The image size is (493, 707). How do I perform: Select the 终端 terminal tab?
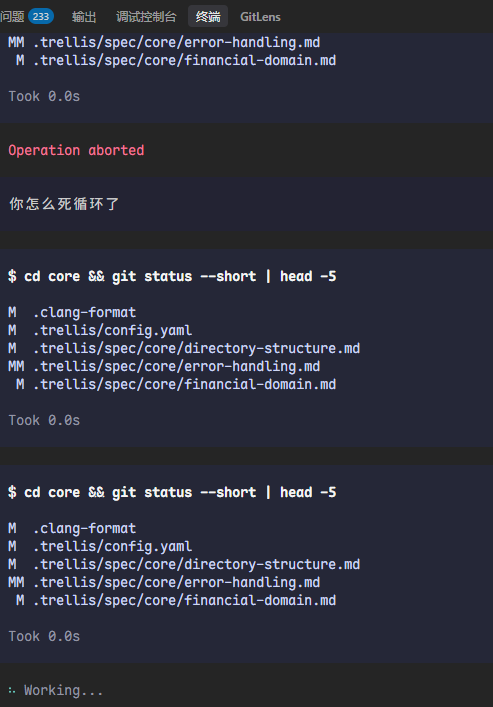tap(208, 17)
